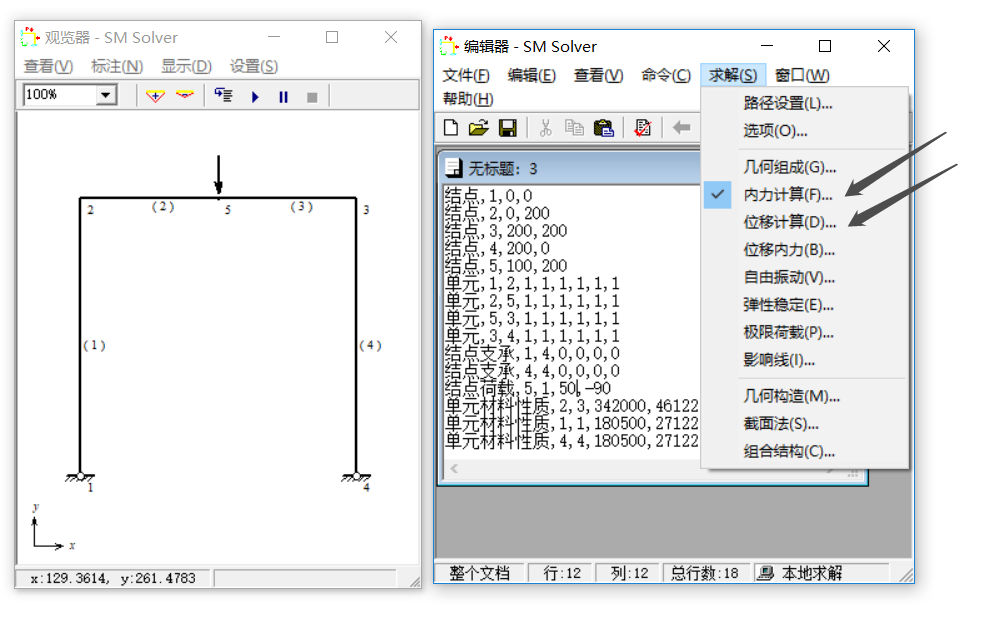Open the 设置(S) menu in the viewer window
The width and height of the screenshot is (998, 626).
(254, 66)
